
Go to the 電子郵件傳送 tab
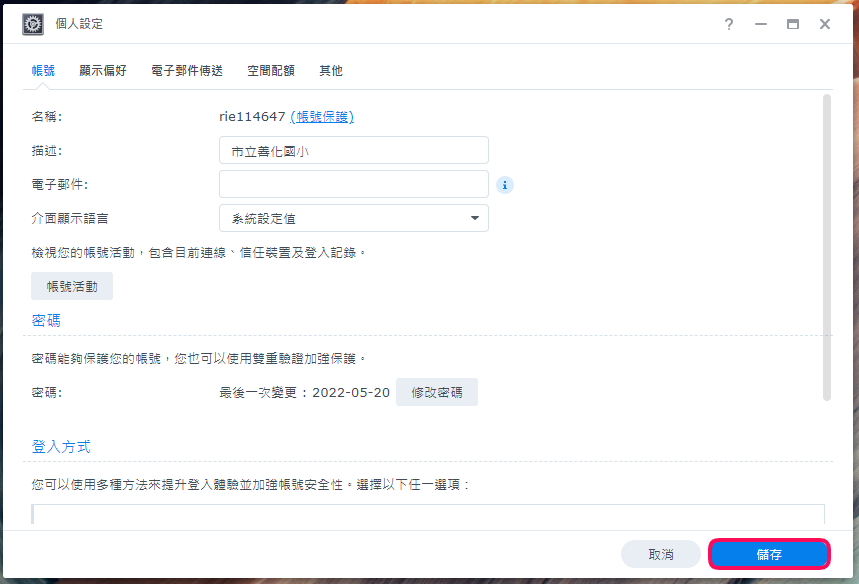pos(187,71)
